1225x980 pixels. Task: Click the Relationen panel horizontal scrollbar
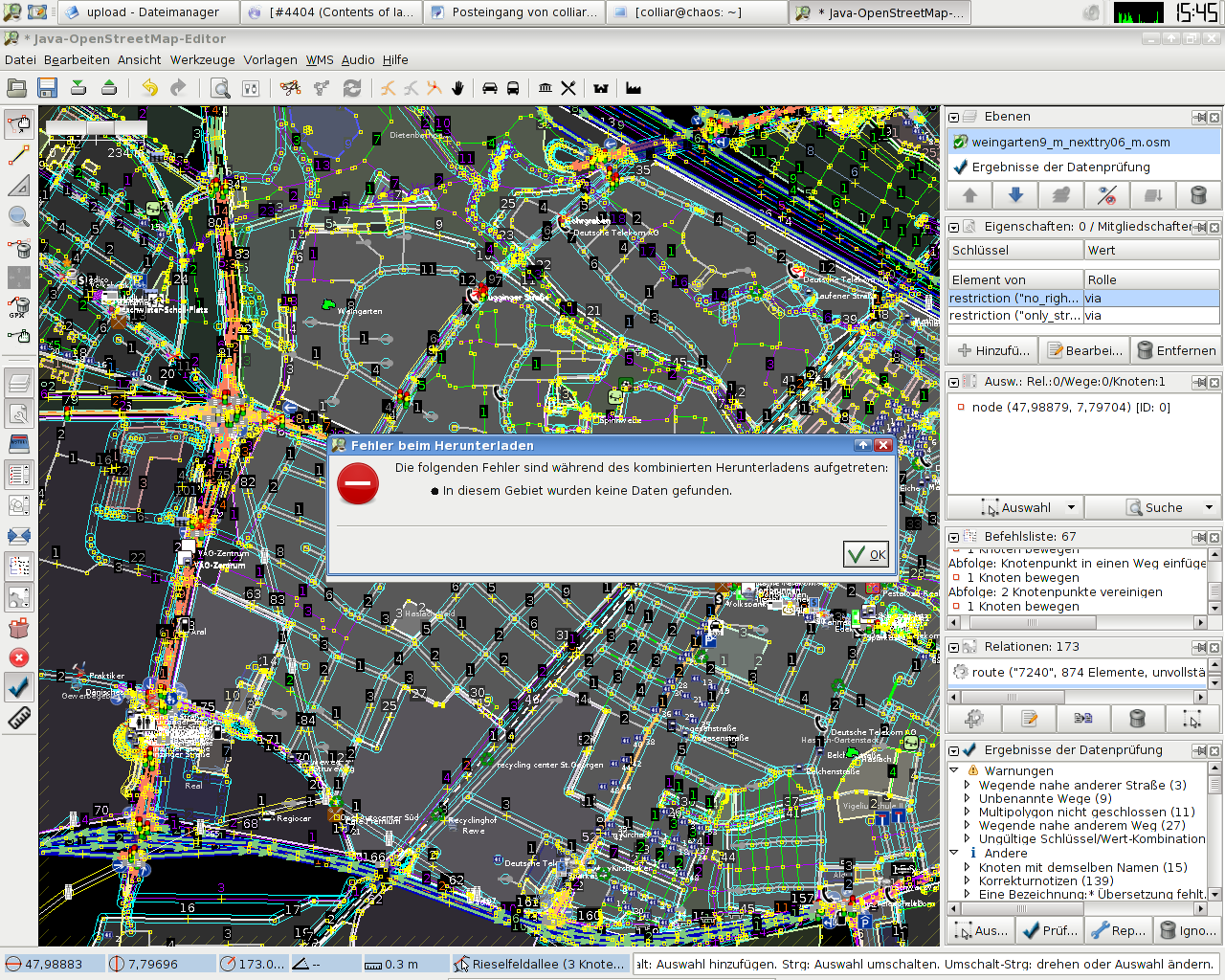[x=1077, y=697]
